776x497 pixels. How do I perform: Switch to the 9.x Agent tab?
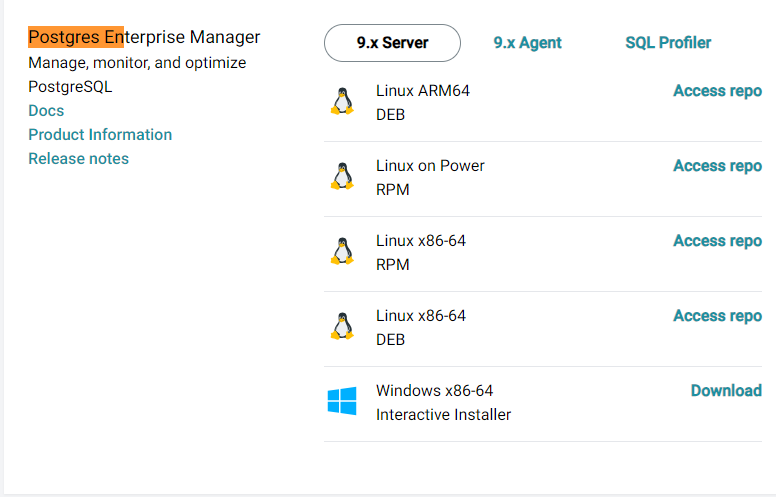click(x=527, y=43)
